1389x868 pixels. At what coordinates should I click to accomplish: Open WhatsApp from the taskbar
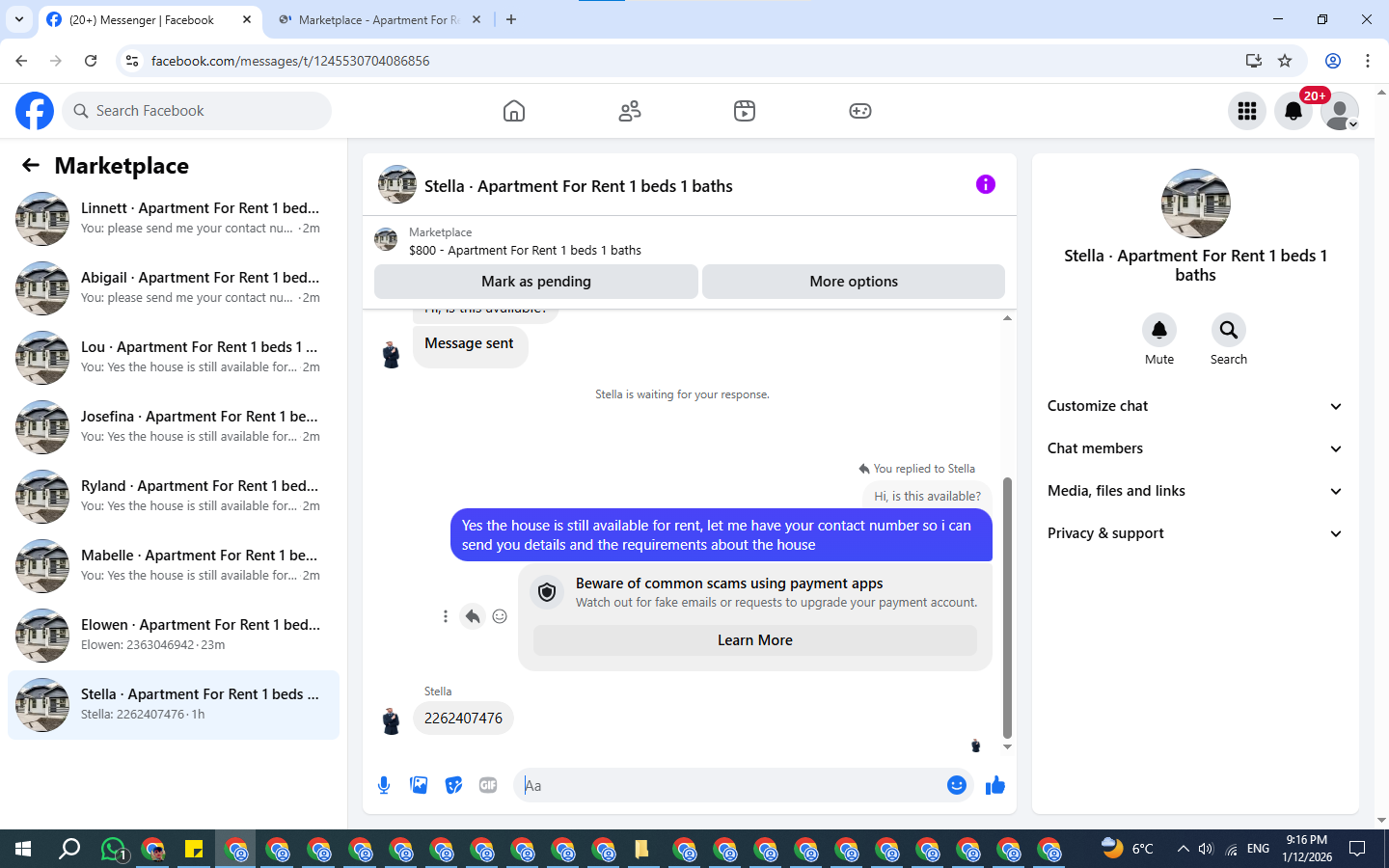coord(114,849)
